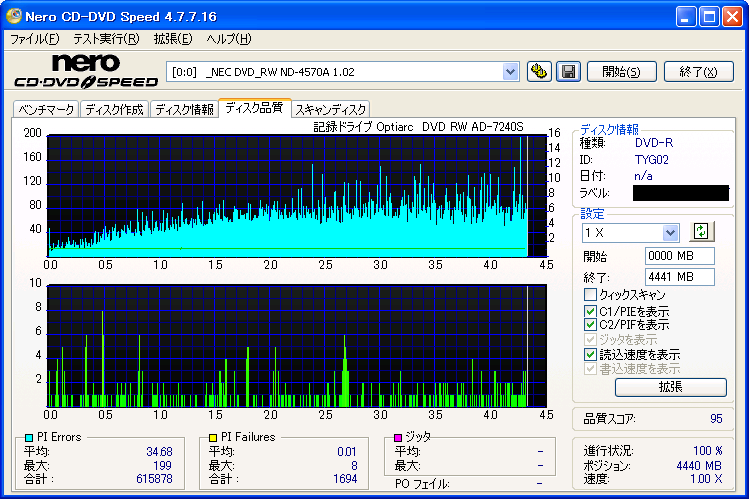Maximize the Nero CD-DVD Speed window
749x499 pixels.
point(709,17)
